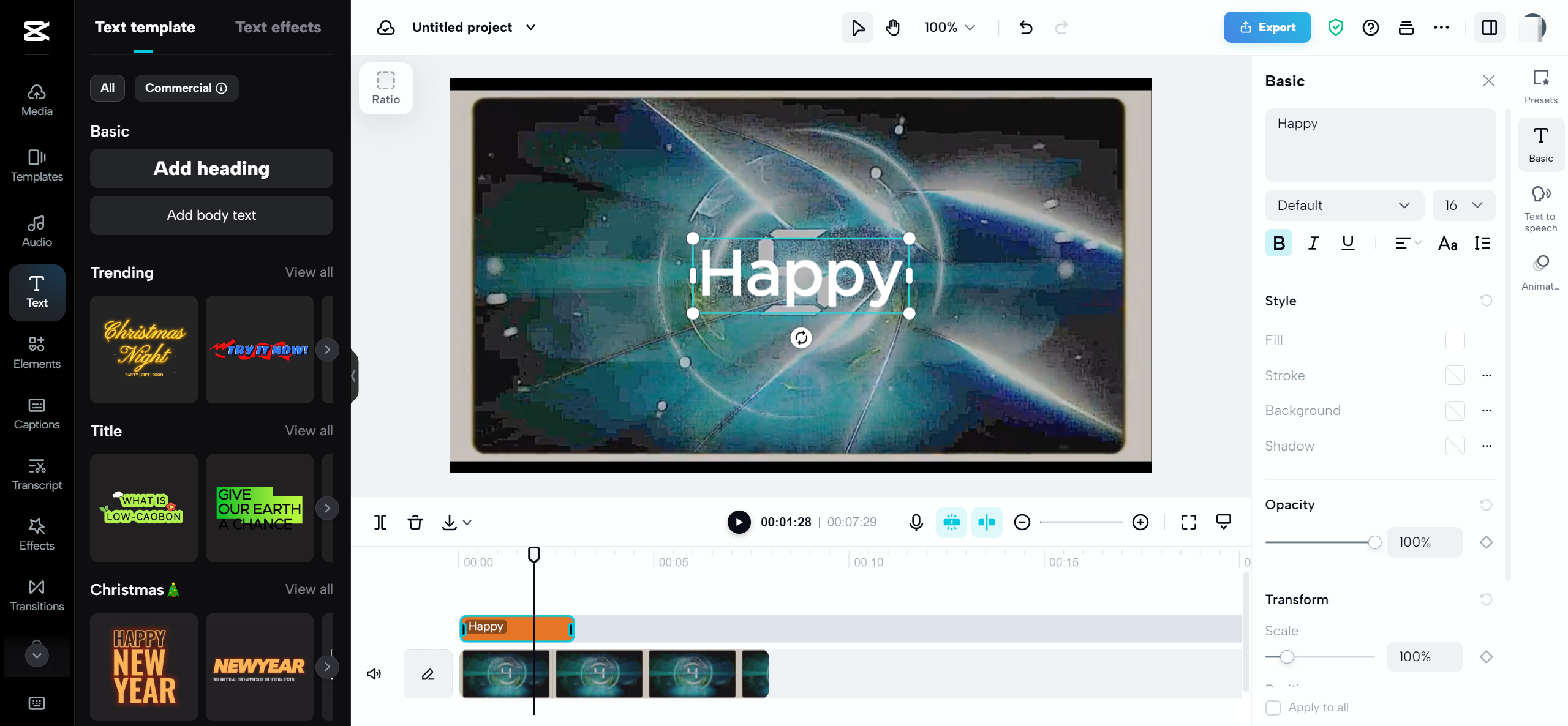Select the Happy New Year template thumbnail

pos(143,667)
